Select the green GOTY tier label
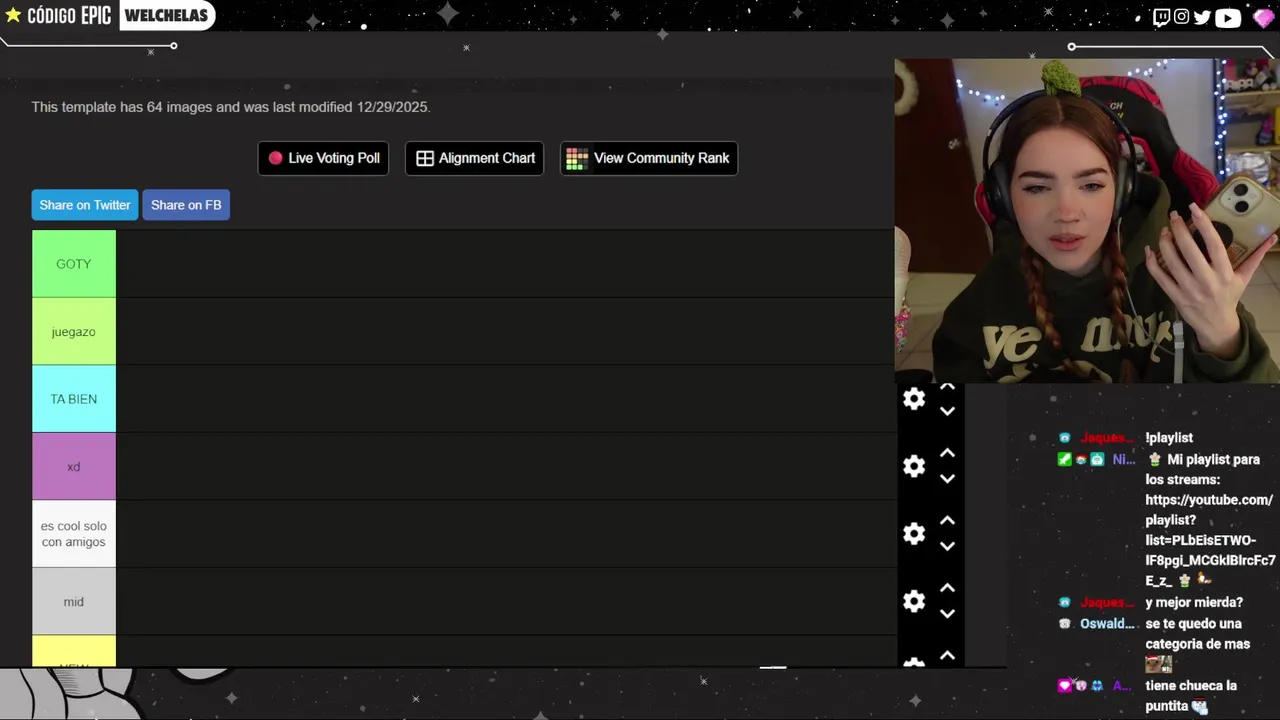Screen dimensions: 1280x720 pyautogui.click(x=74, y=264)
